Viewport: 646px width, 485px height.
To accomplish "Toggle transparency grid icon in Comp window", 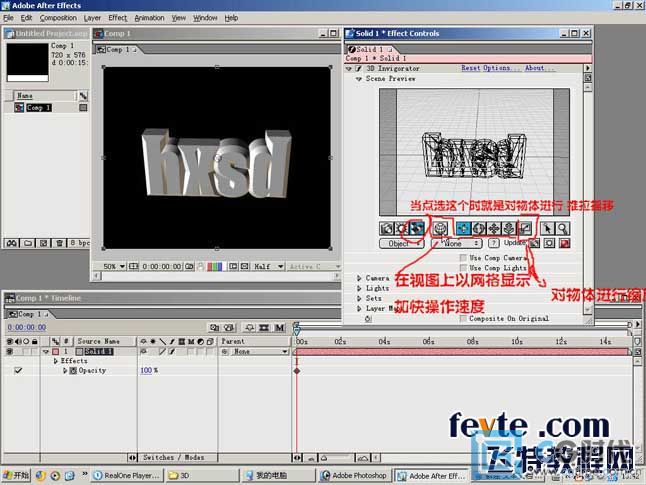I will tap(244, 267).
